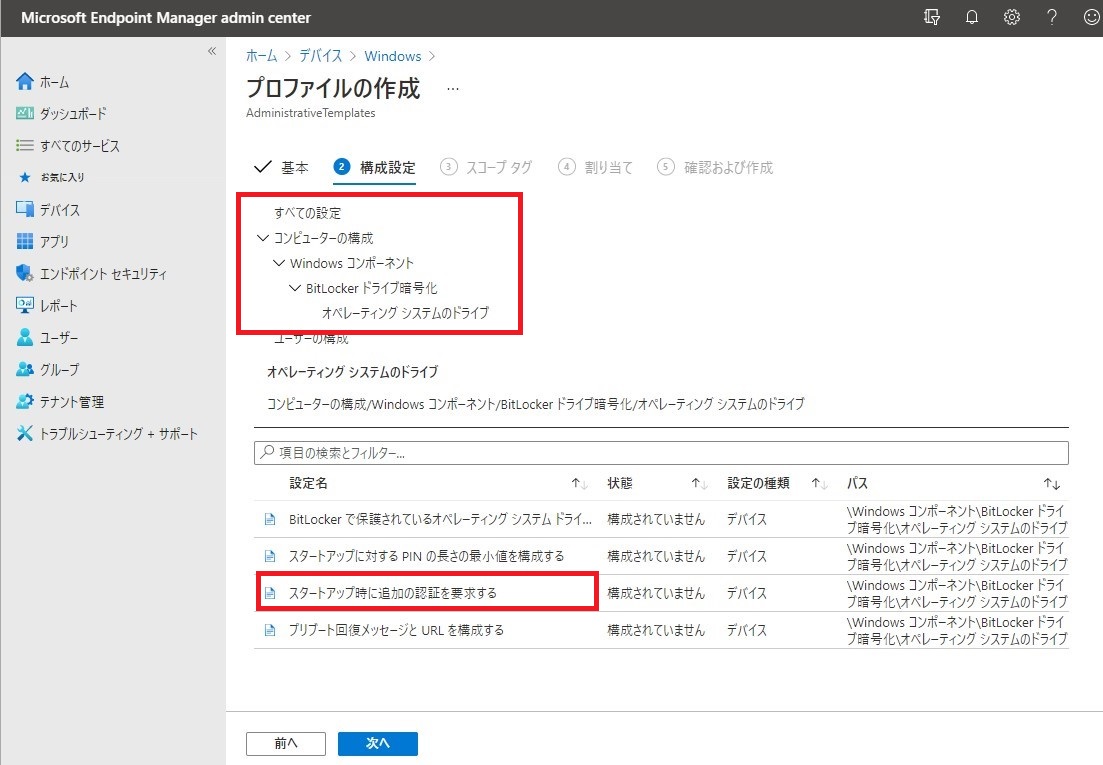Image resolution: width=1103 pixels, height=765 pixels.
Task: Follow the Windows breadcrumb link
Action: pos(393,56)
